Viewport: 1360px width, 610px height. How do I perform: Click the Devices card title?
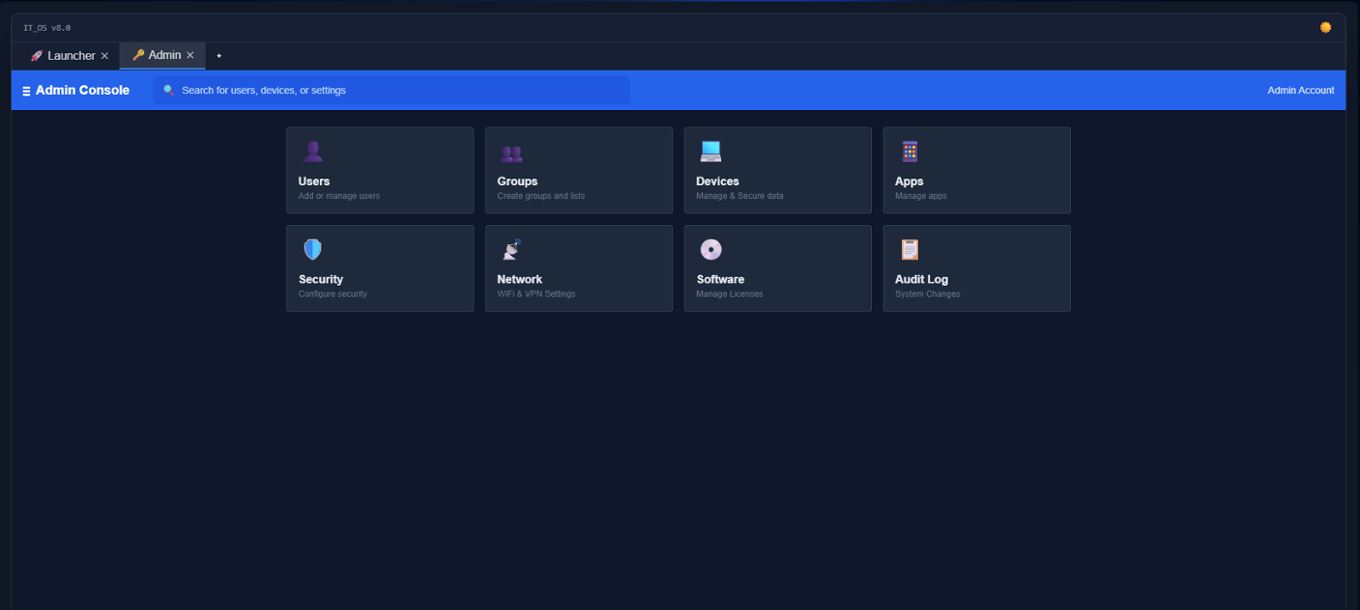(x=717, y=181)
